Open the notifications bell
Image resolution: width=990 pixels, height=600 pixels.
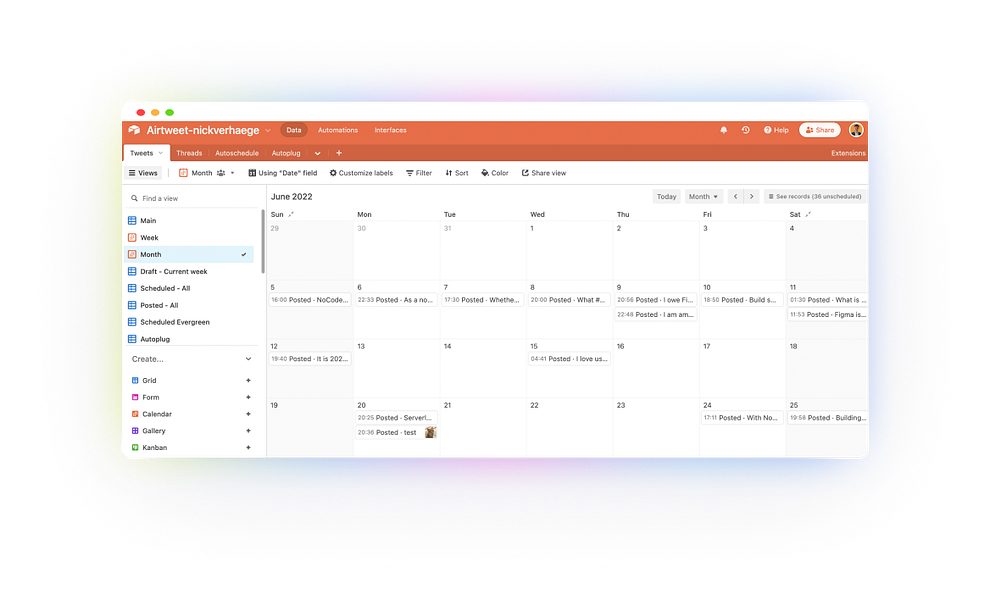pos(724,130)
